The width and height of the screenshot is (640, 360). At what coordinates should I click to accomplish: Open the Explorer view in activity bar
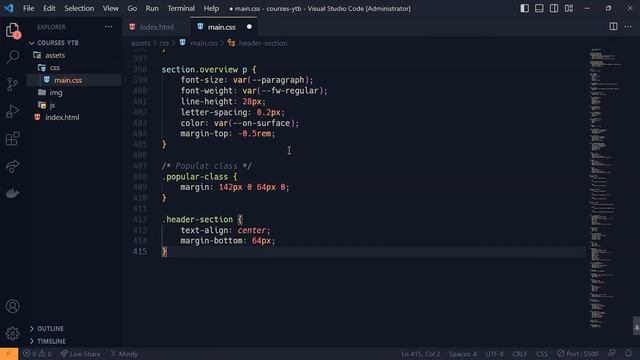coord(13,30)
